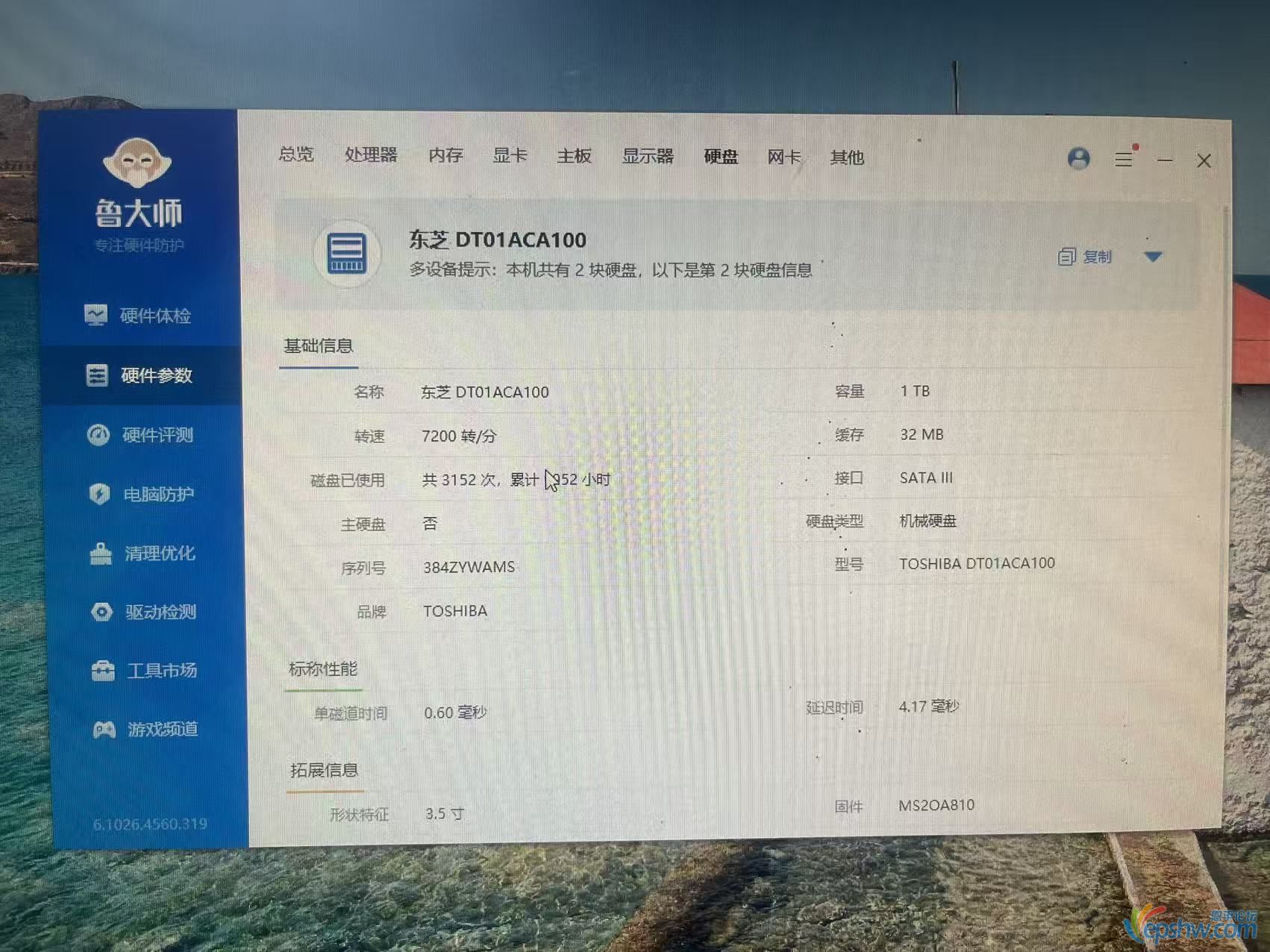
Task: Switch to the 处理器 tab
Action: 371,155
